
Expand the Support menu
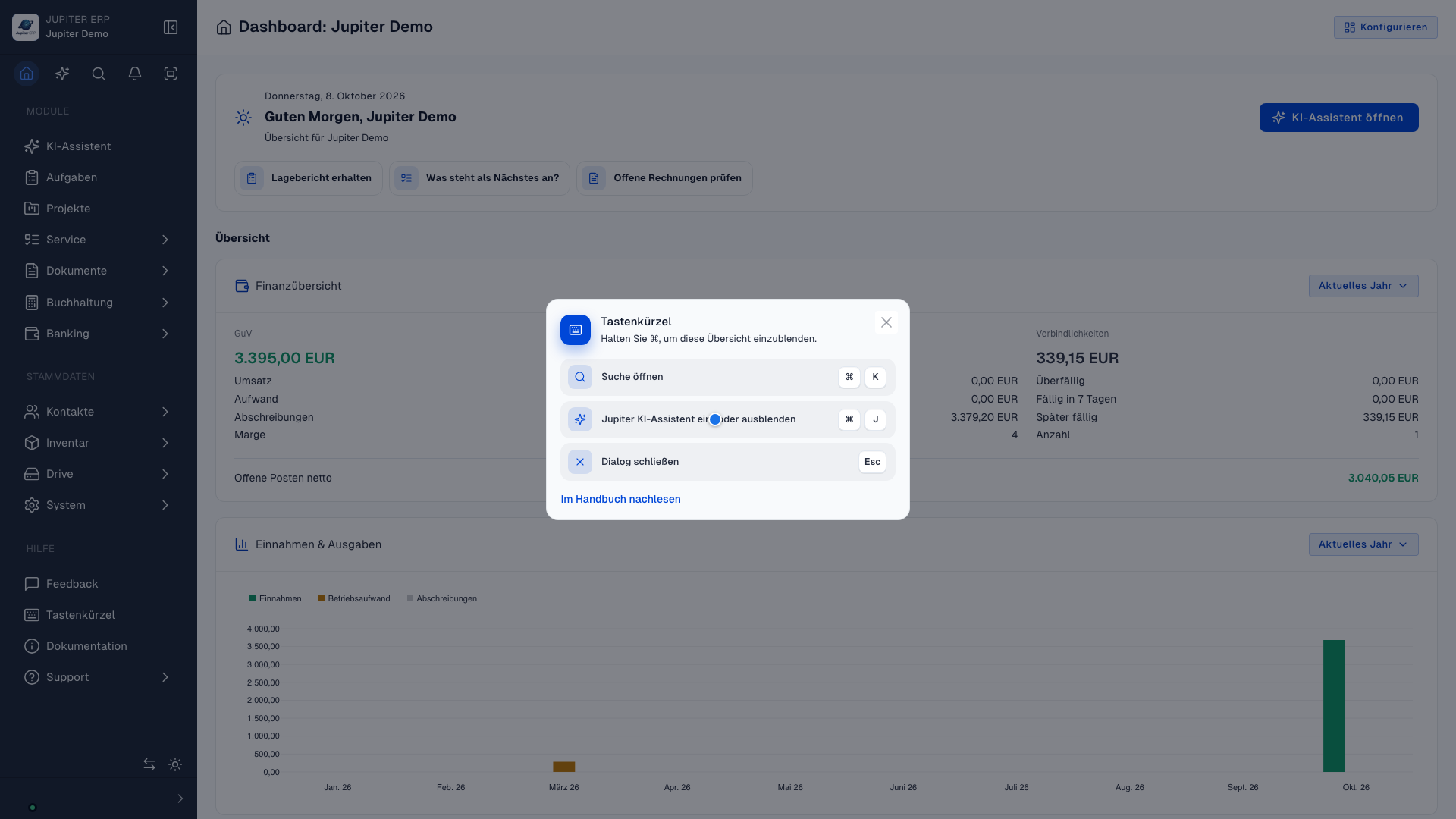tap(99, 677)
